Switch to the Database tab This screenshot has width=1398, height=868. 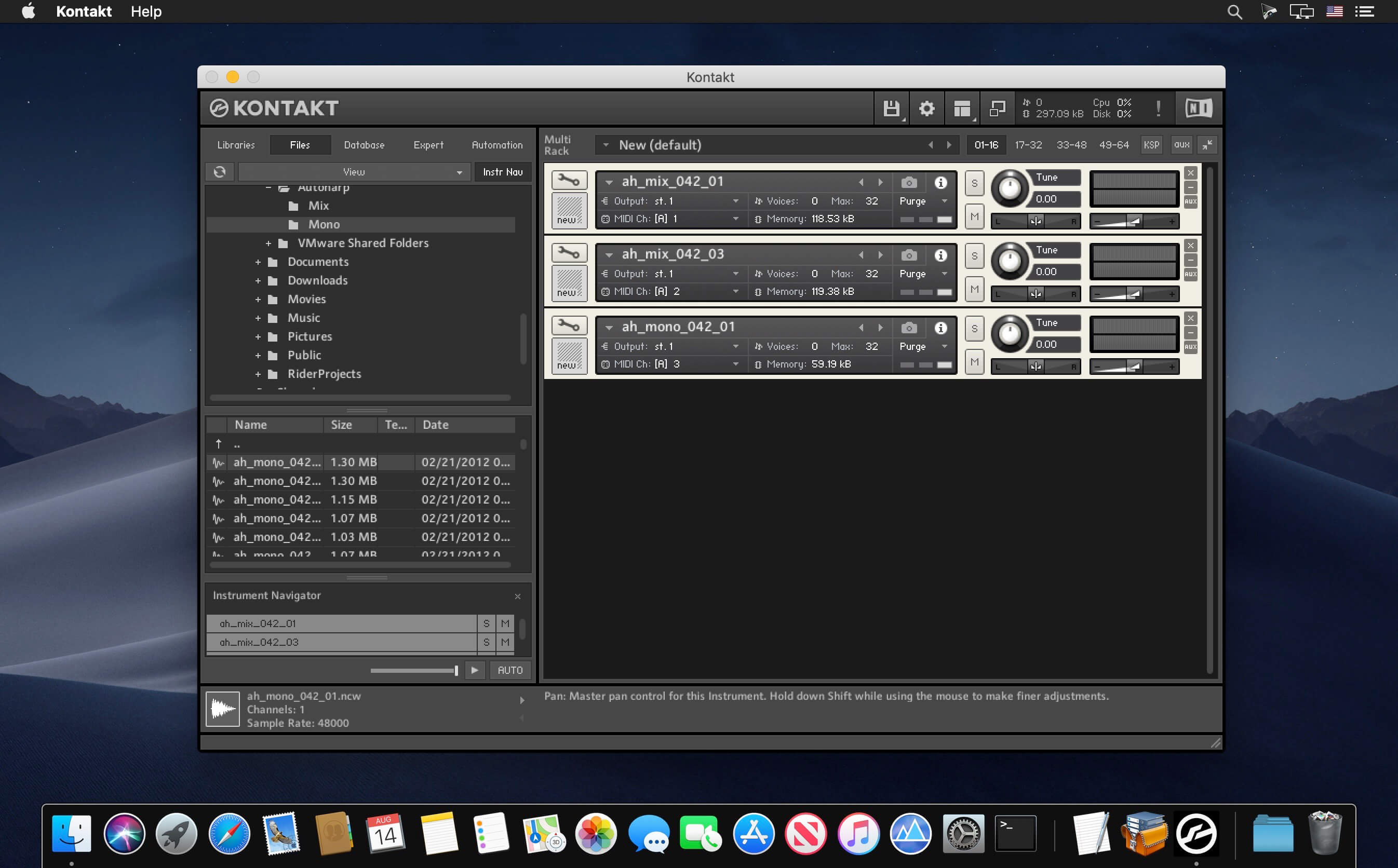tap(364, 145)
